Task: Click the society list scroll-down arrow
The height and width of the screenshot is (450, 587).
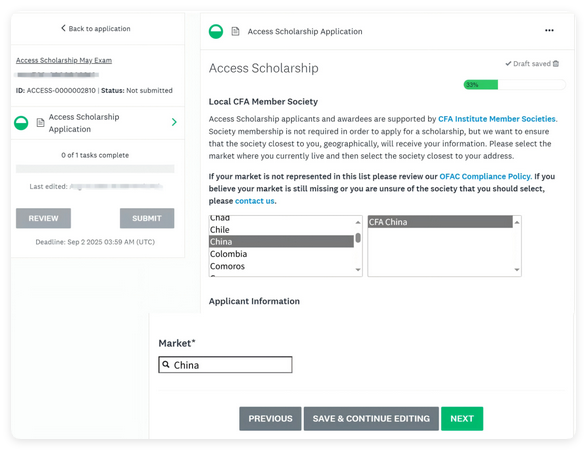Action: click(517, 270)
